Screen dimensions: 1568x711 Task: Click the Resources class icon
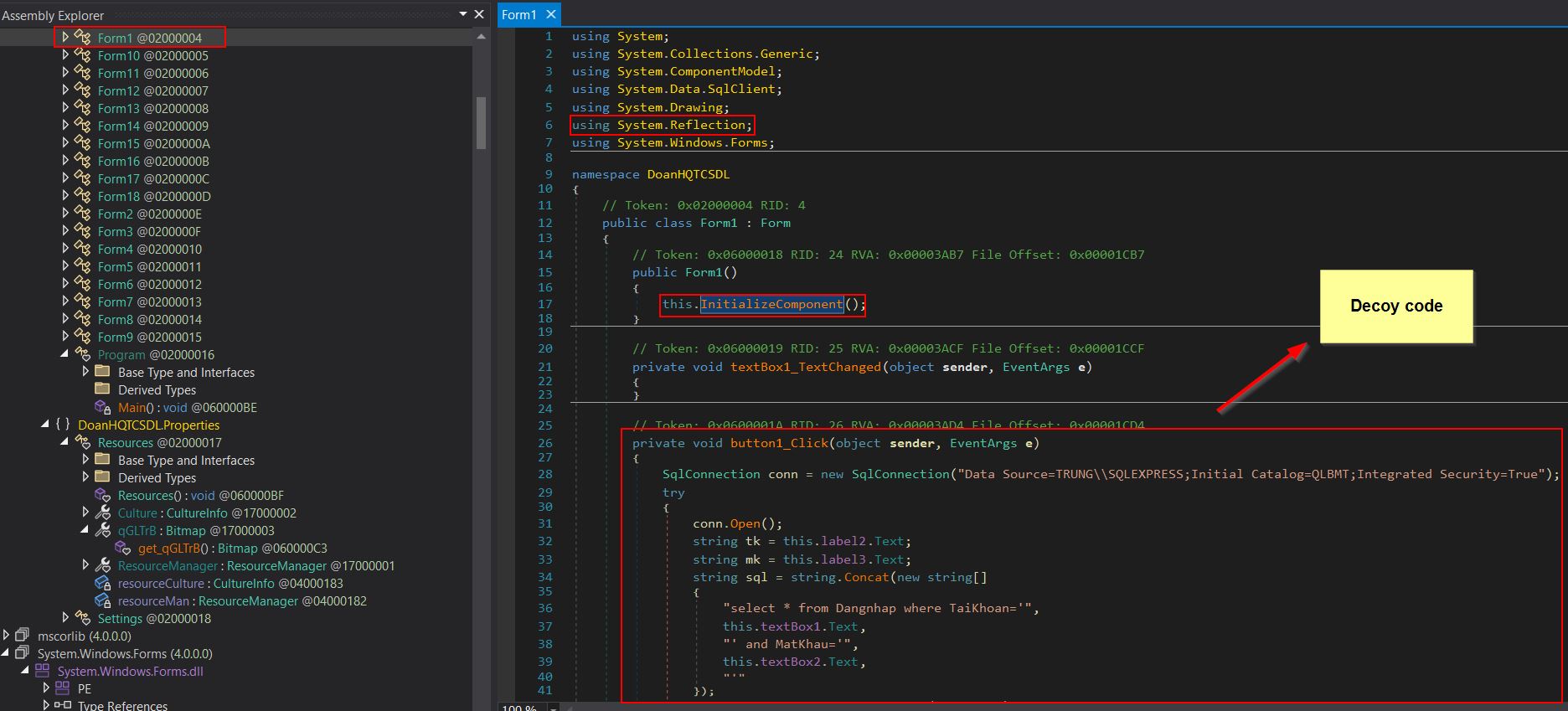tap(82, 441)
